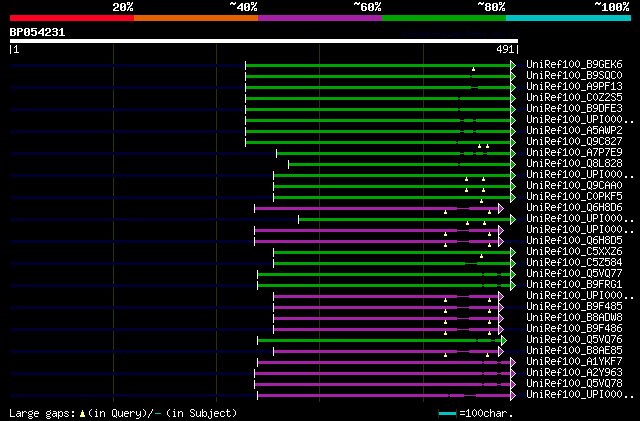Click the cyan ~100% legend segment
Viewport: 640px width, 421px height.
pos(569,18)
